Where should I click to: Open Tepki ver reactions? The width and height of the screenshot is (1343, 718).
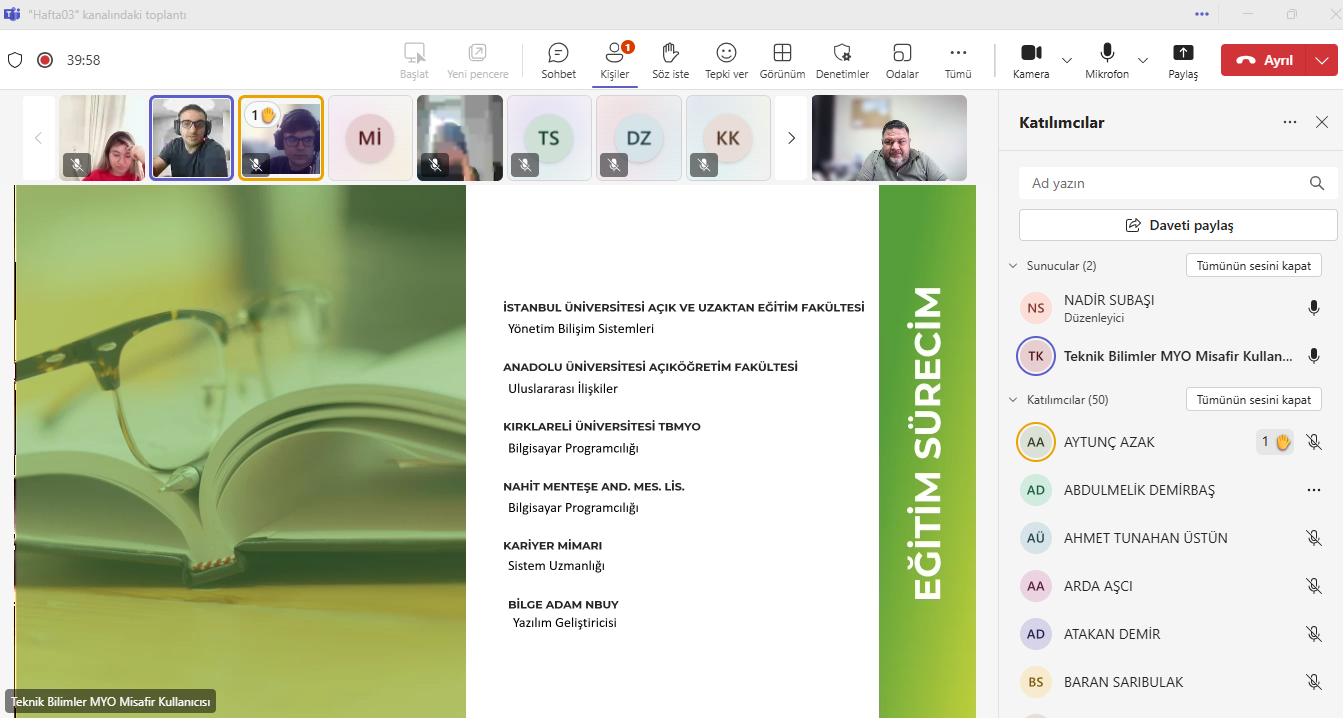(x=726, y=60)
